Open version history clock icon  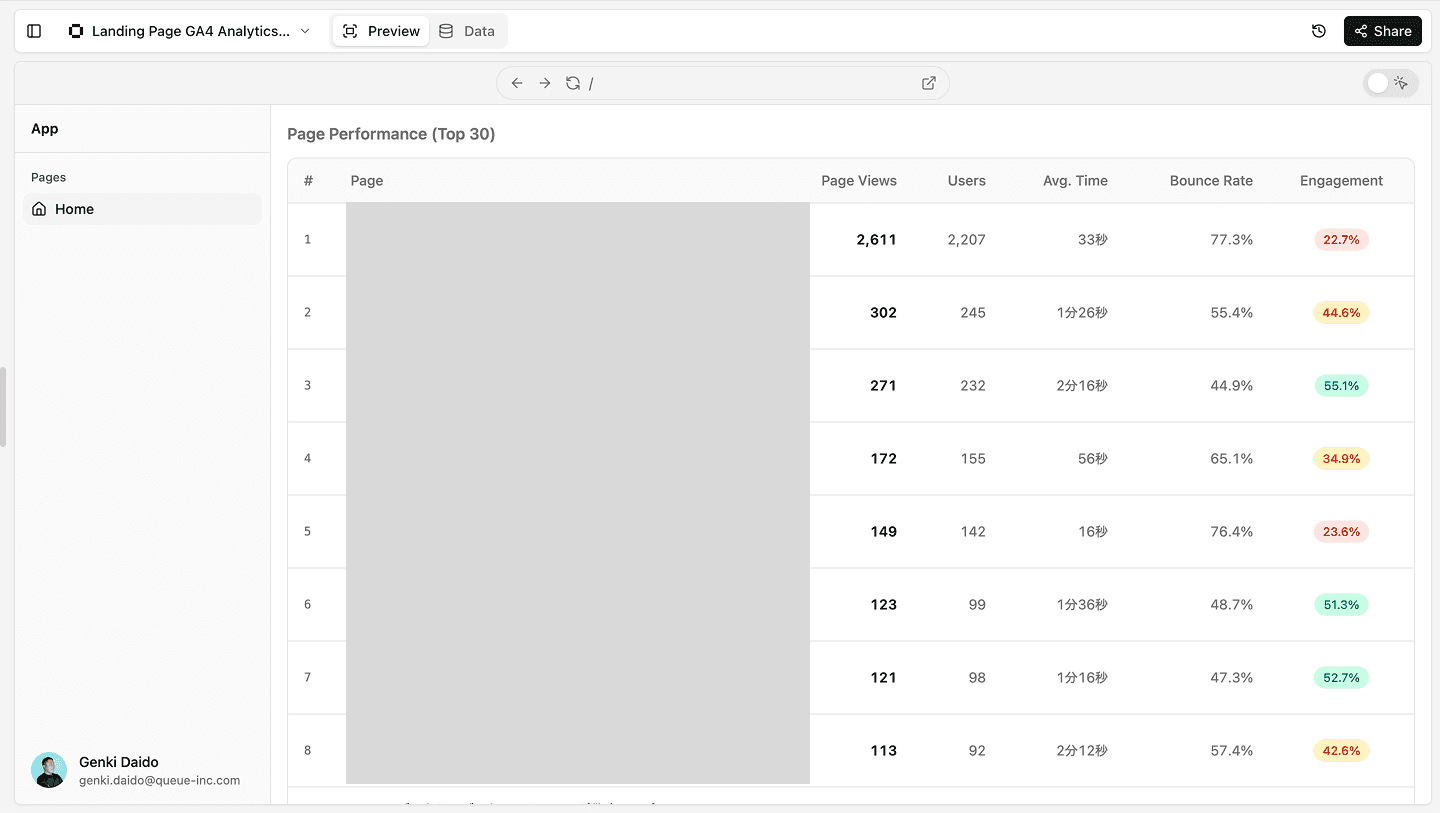coord(1319,31)
